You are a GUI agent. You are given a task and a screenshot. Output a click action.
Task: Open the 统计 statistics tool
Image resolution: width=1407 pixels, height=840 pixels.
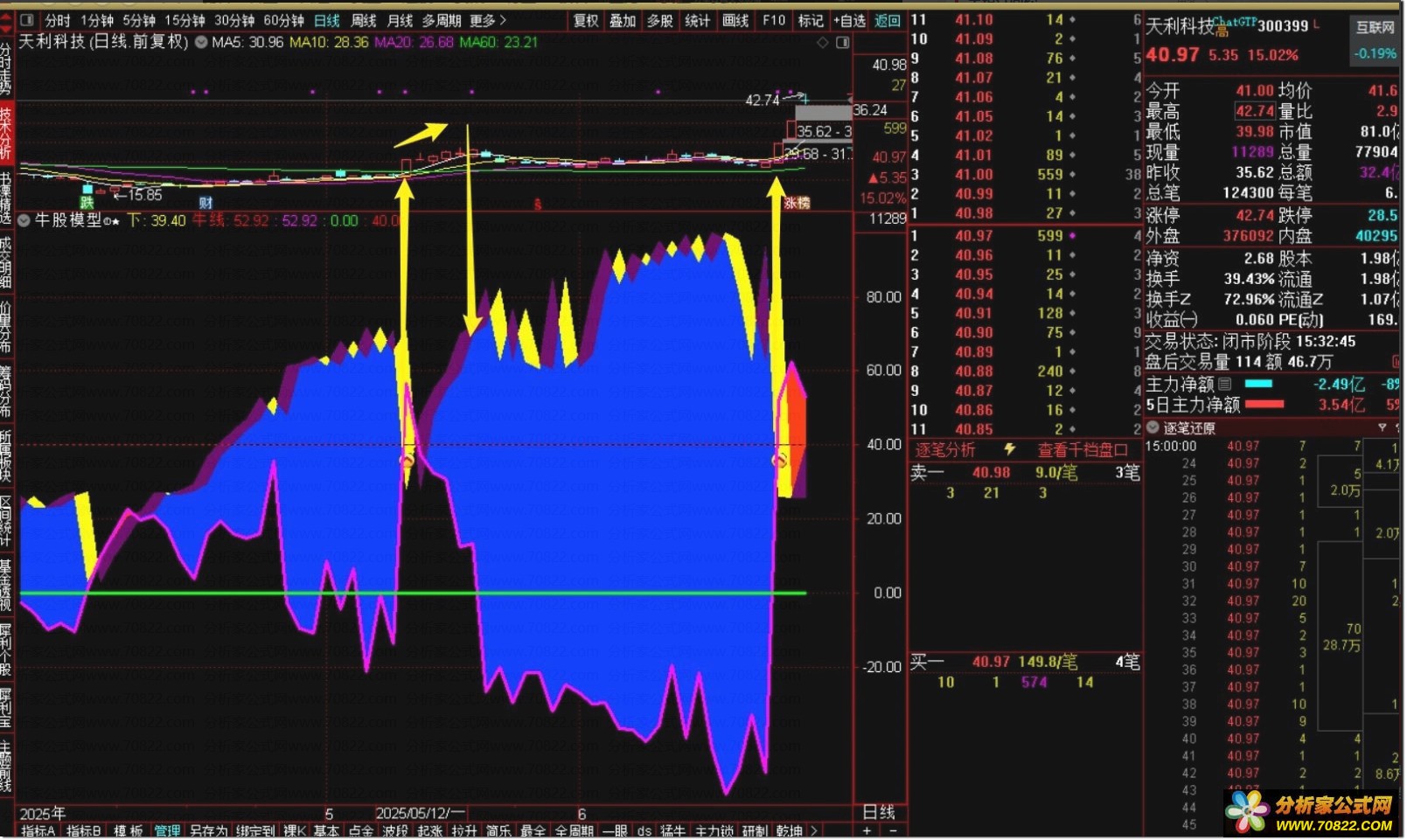[698, 20]
